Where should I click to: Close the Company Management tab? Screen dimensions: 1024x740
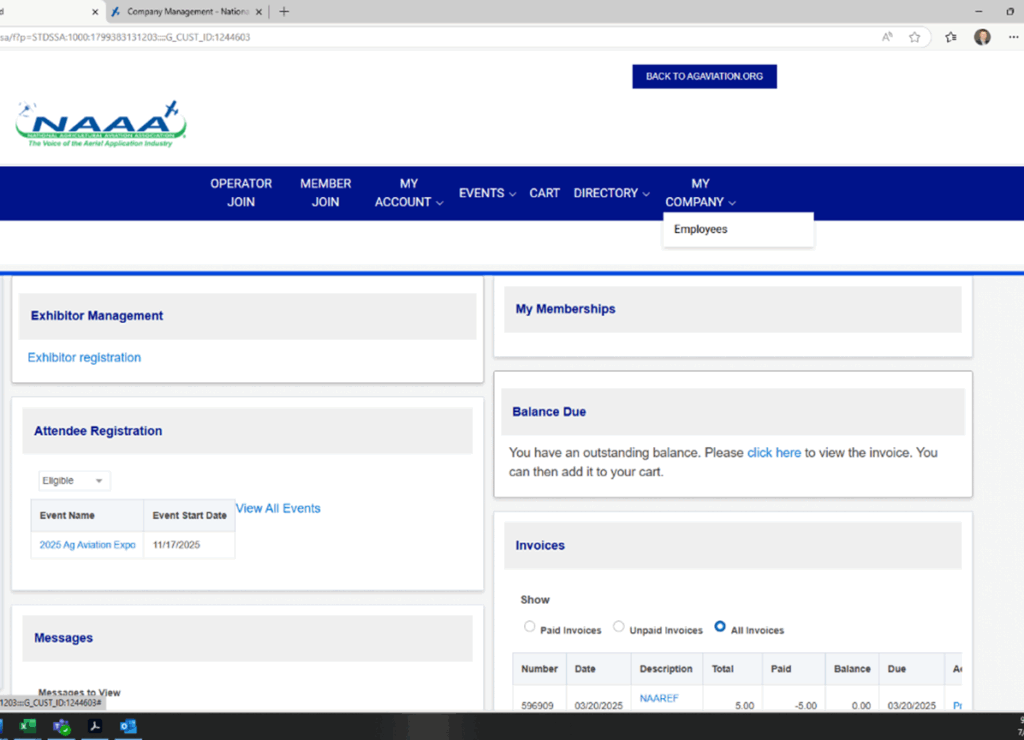tap(259, 12)
